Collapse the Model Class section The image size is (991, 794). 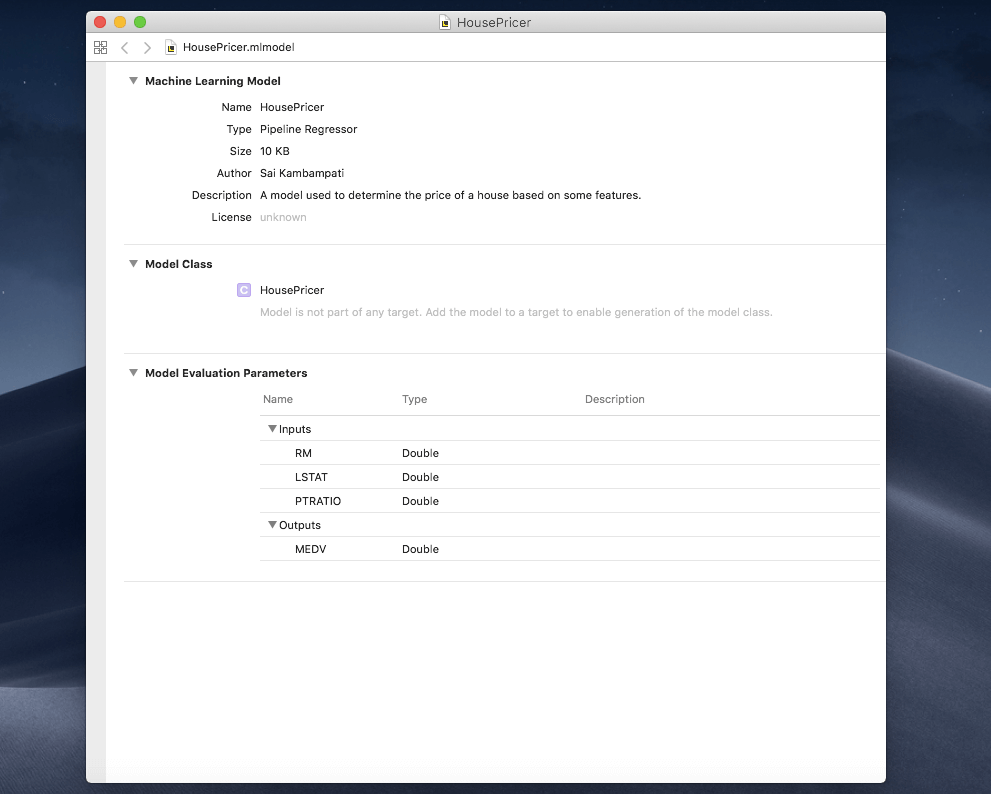[x=134, y=264]
